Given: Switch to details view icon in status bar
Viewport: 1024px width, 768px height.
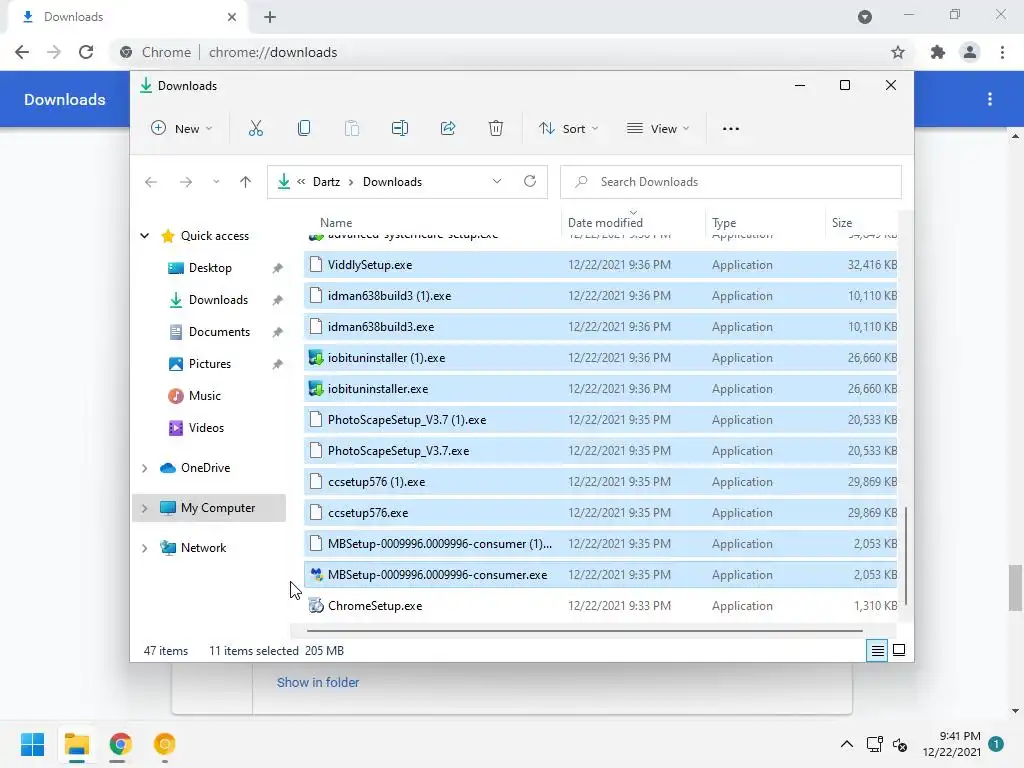Looking at the screenshot, I should [877, 650].
